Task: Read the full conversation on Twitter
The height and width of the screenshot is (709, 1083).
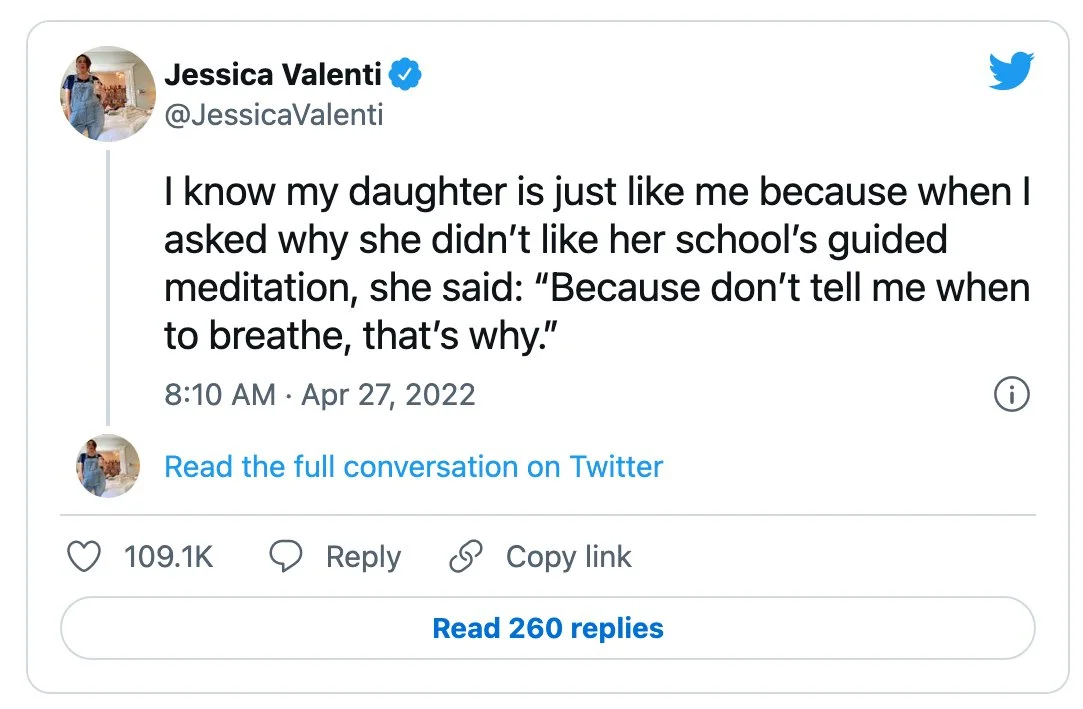Action: click(413, 466)
